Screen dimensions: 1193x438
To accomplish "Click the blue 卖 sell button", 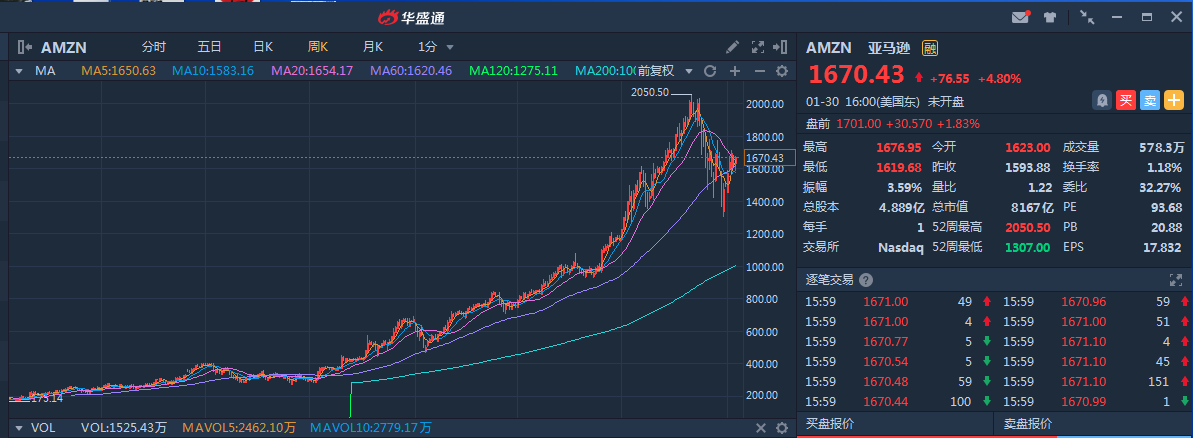I will click(1150, 100).
